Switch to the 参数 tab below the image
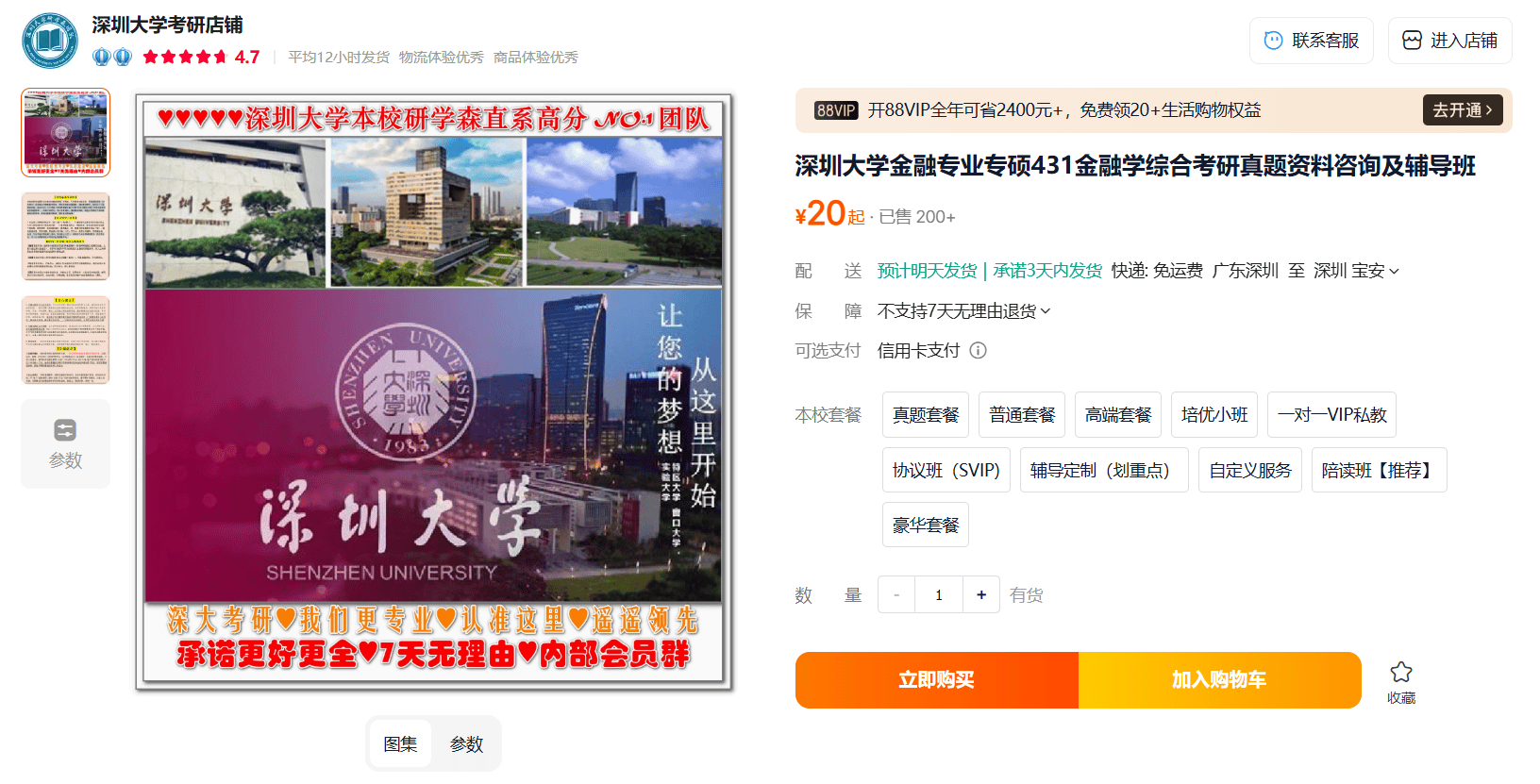The width and height of the screenshot is (1540, 784). (466, 743)
